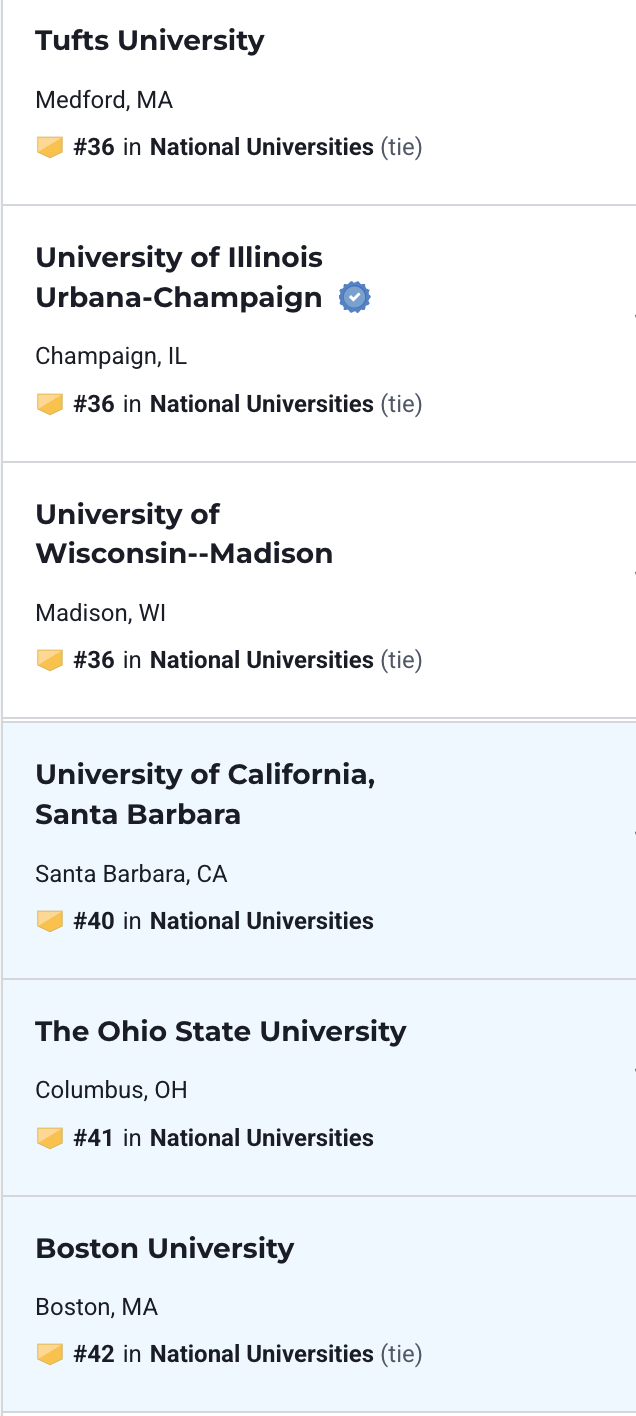Click National Universities link under Tufts
The height and width of the screenshot is (1416, 636).
pyautogui.click(x=262, y=148)
